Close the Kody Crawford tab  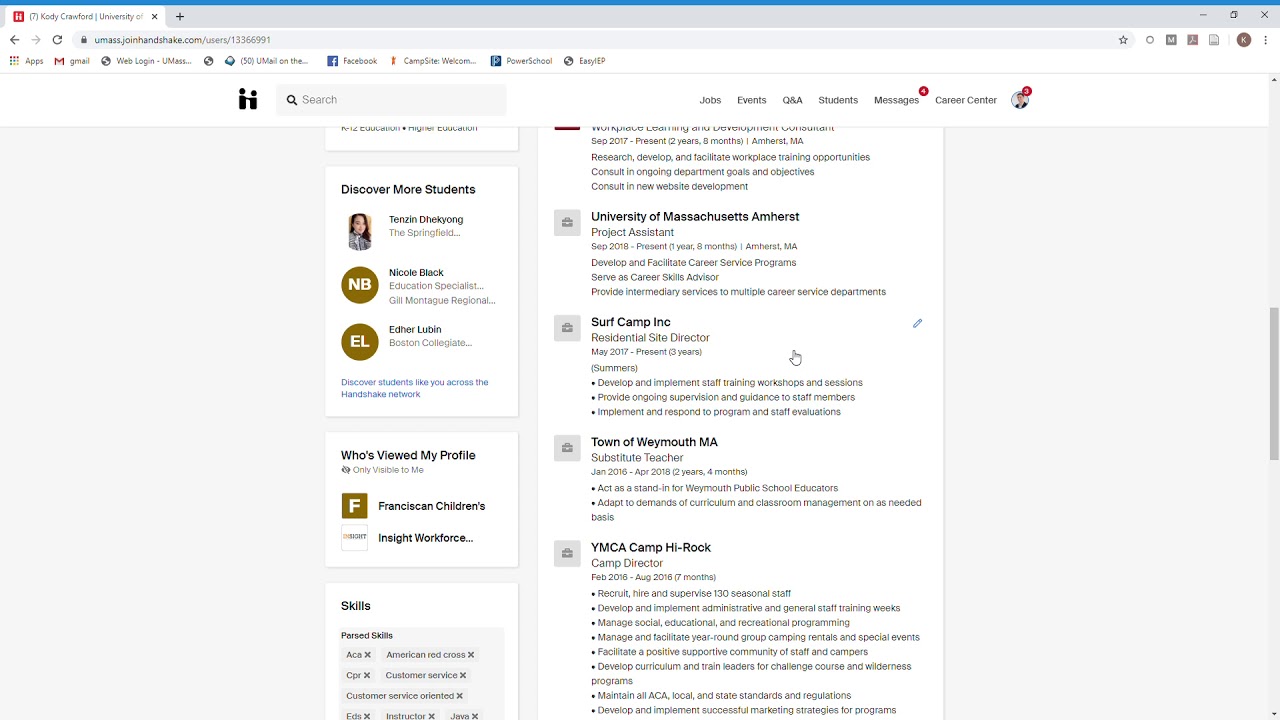(x=154, y=17)
